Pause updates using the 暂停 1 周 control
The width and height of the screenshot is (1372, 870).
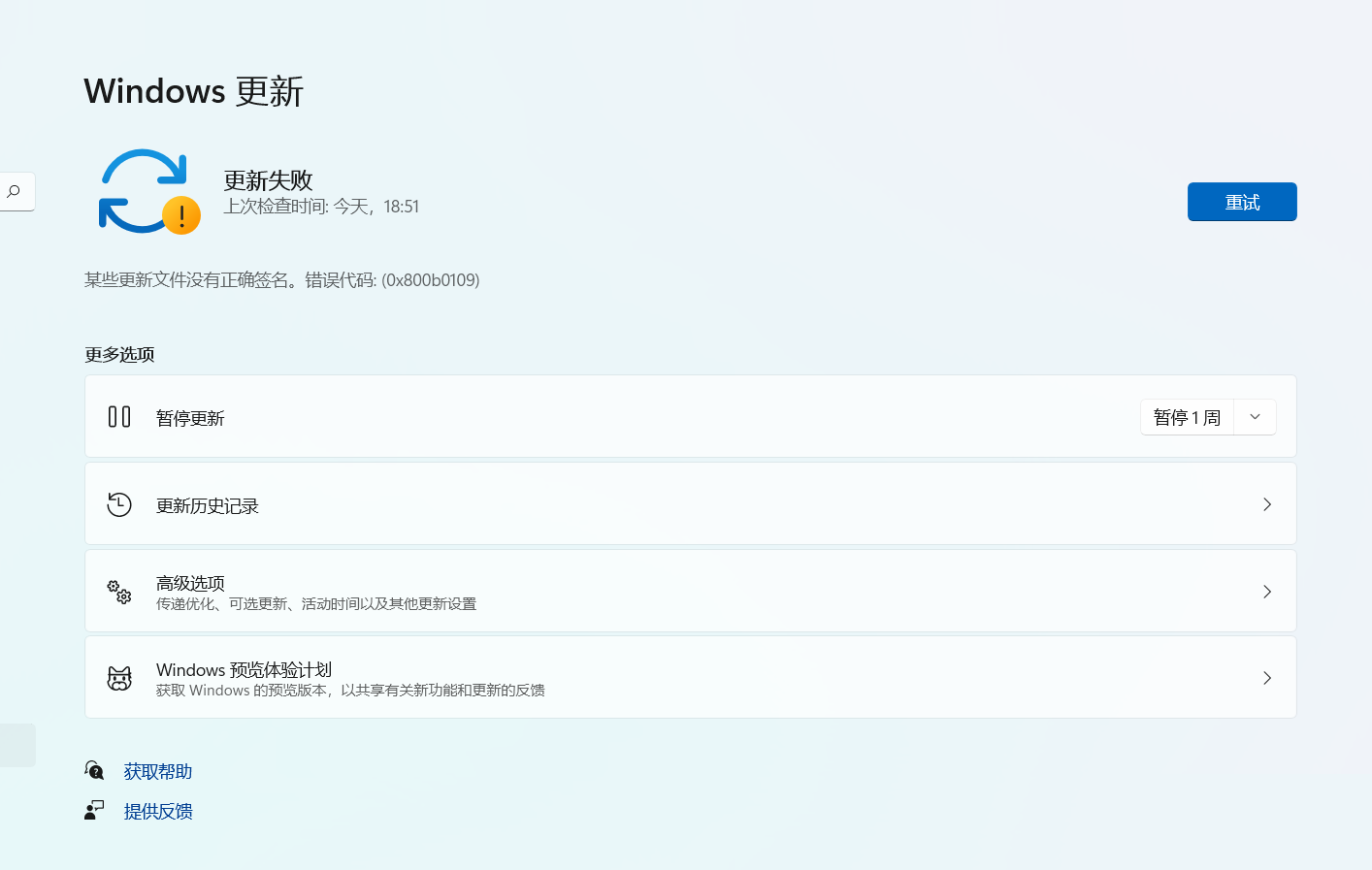click(1187, 416)
